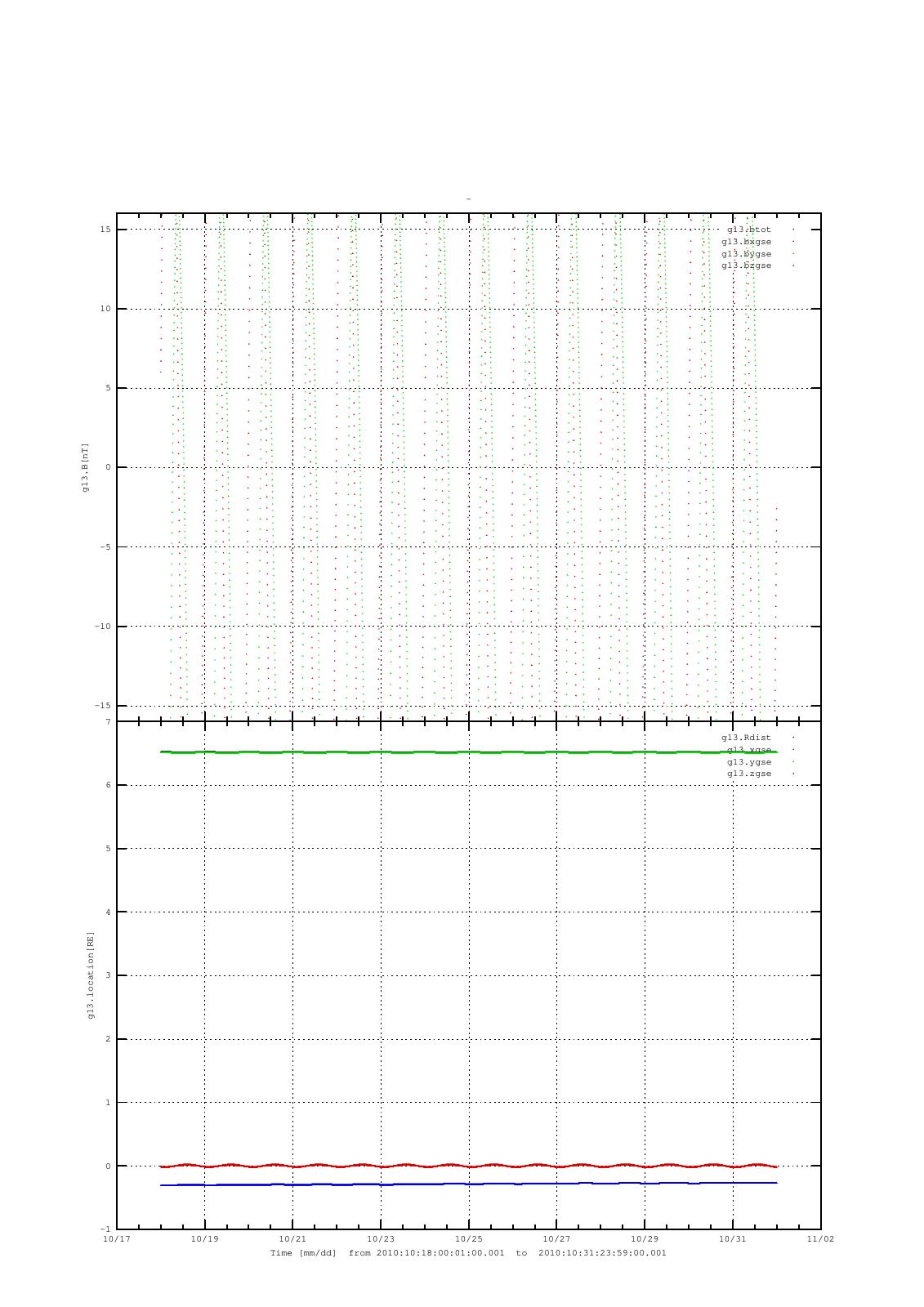Select the 10/23 date tick label

[381, 1239]
